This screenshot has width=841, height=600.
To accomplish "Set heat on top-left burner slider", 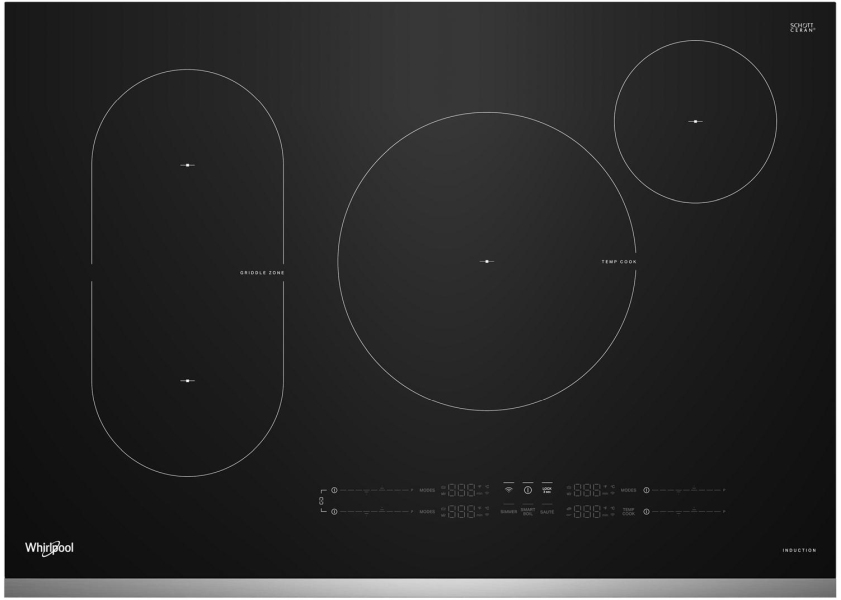I will pos(375,490).
